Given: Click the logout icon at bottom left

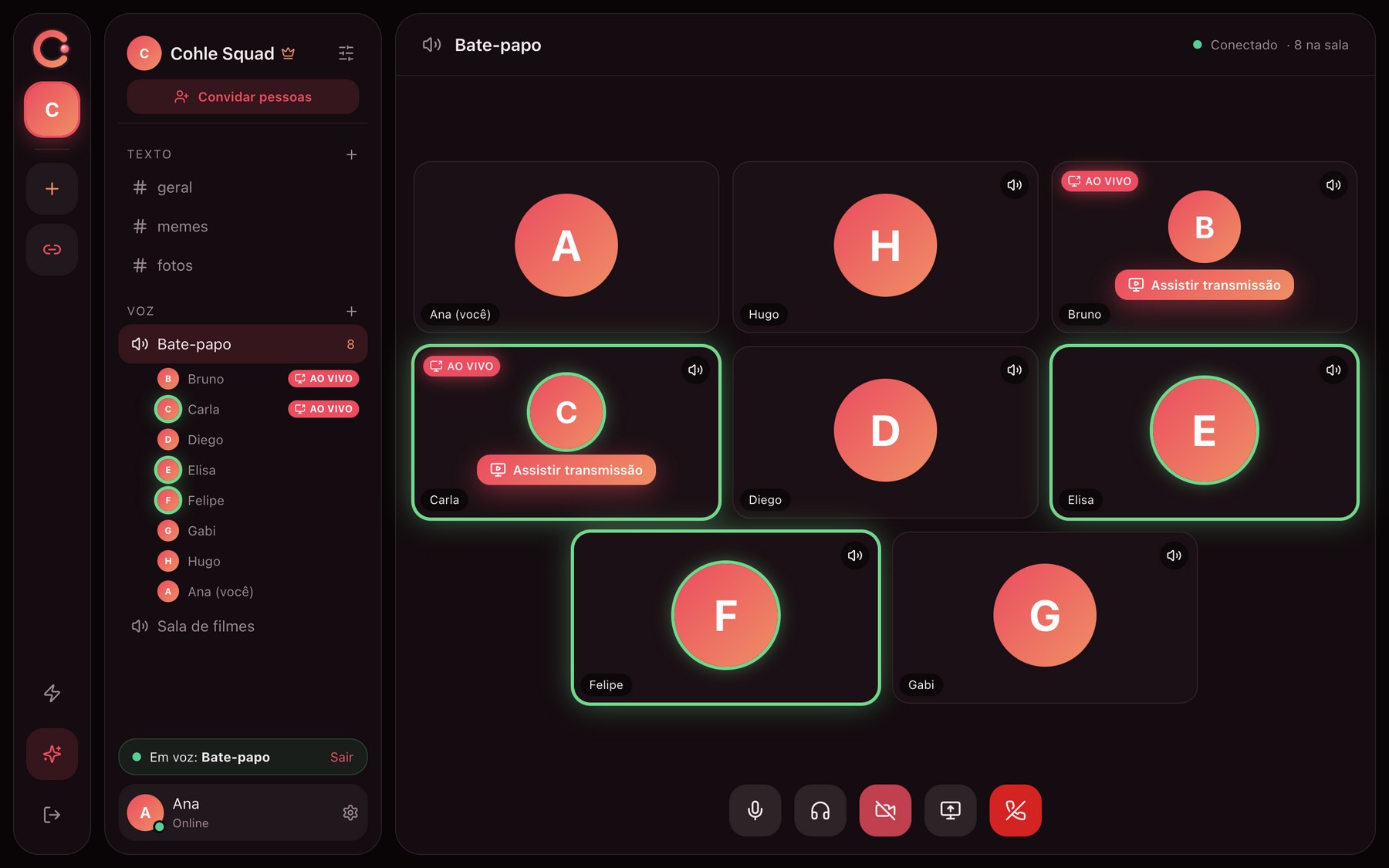Looking at the screenshot, I should tap(52, 815).
